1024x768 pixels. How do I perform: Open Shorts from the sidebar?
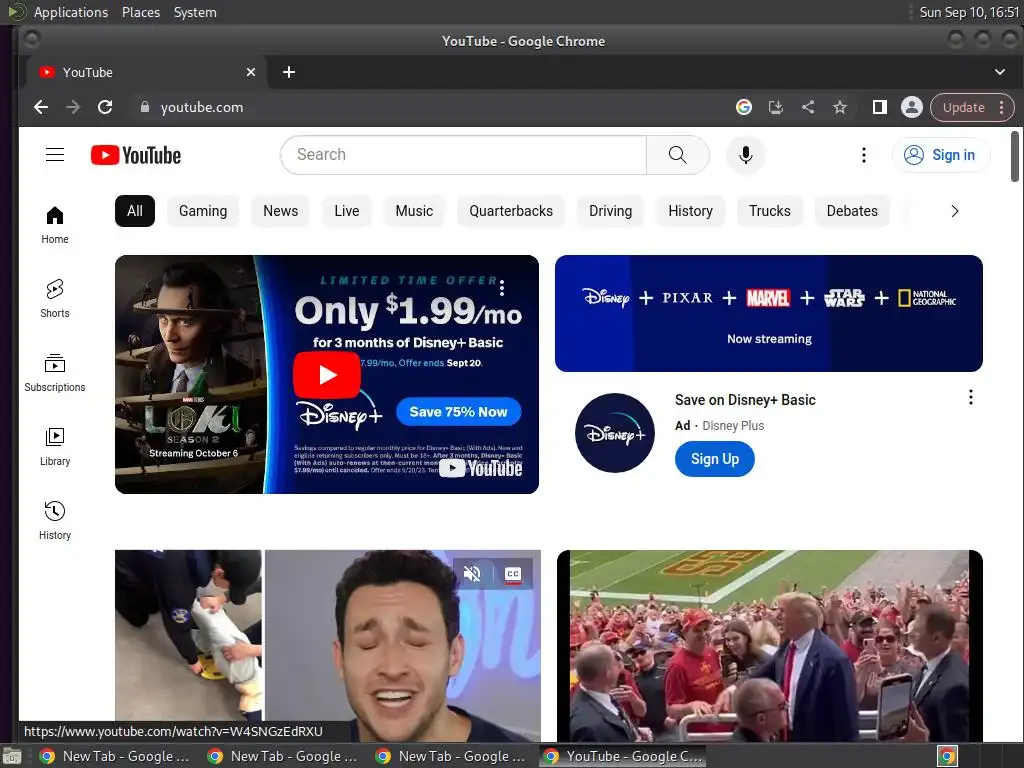[55, 298]
